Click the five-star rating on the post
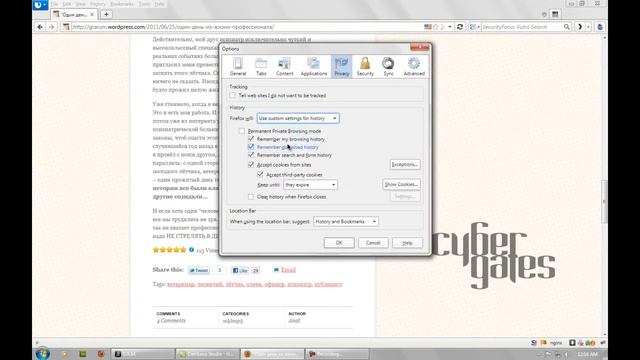Viewport: 640px width, 360px height. [169, 250]
